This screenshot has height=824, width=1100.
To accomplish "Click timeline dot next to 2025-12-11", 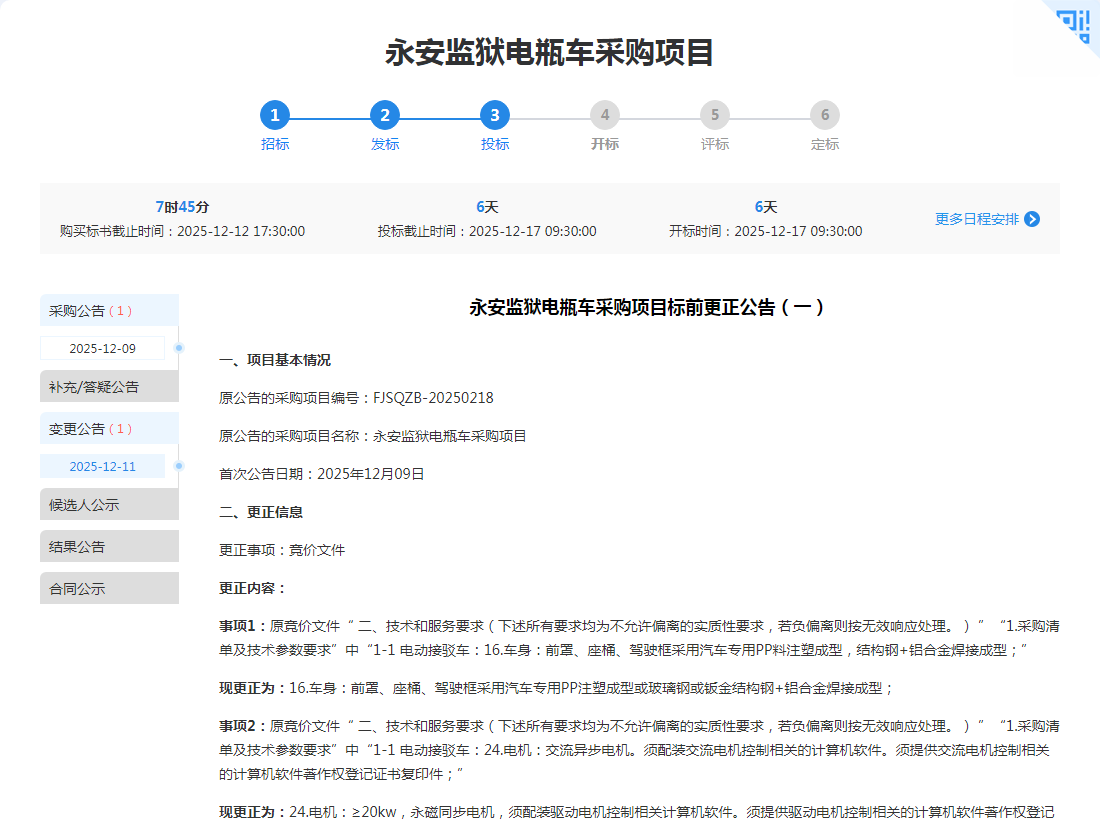I will 179,466.
